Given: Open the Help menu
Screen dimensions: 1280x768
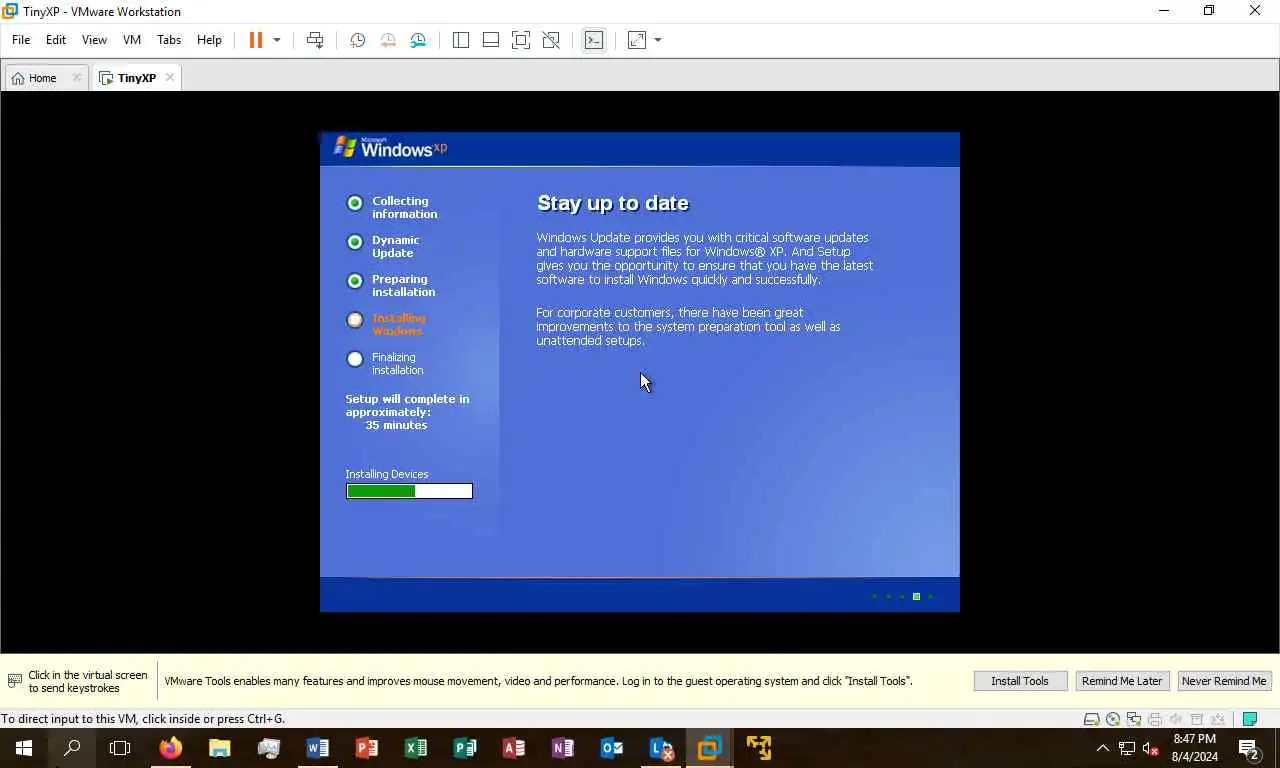Looking at the screenshot, I should (209, 40).
